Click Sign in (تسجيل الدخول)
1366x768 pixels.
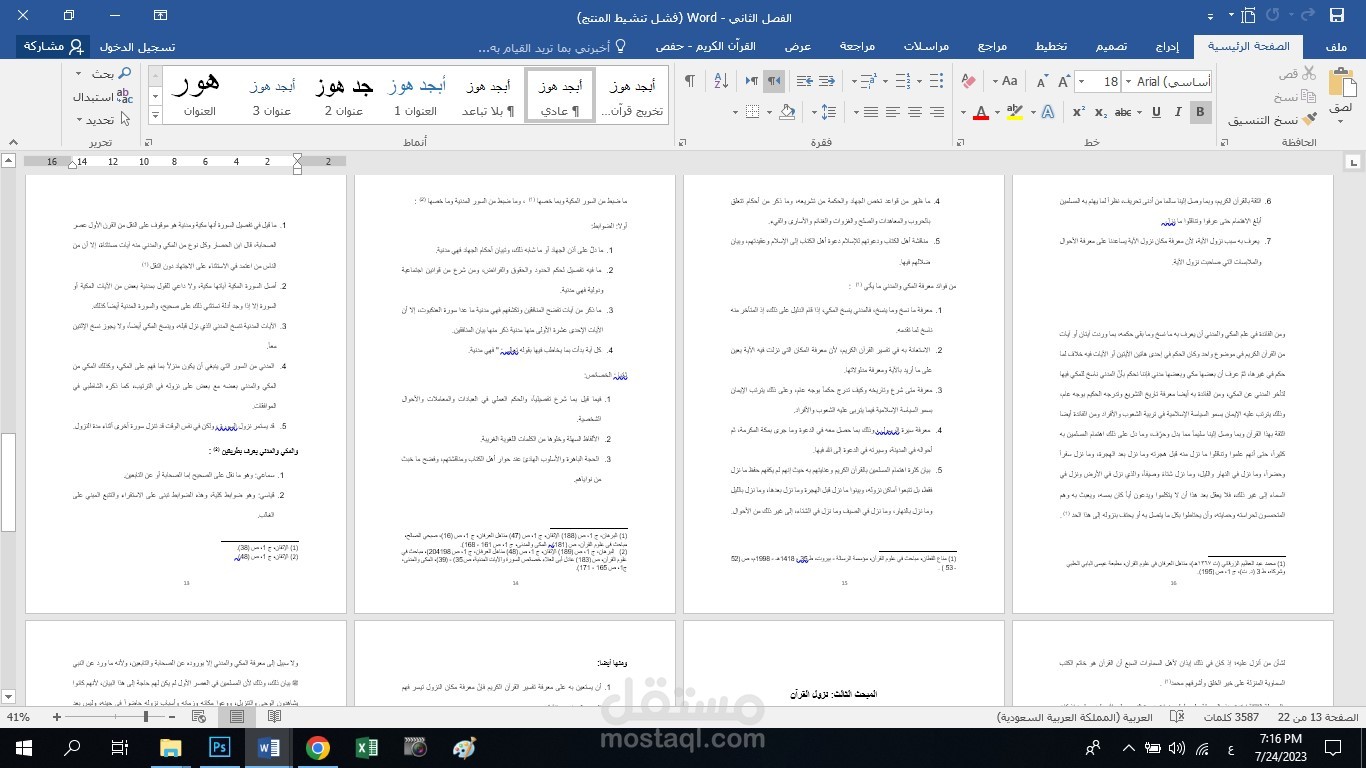coord(137,46)
